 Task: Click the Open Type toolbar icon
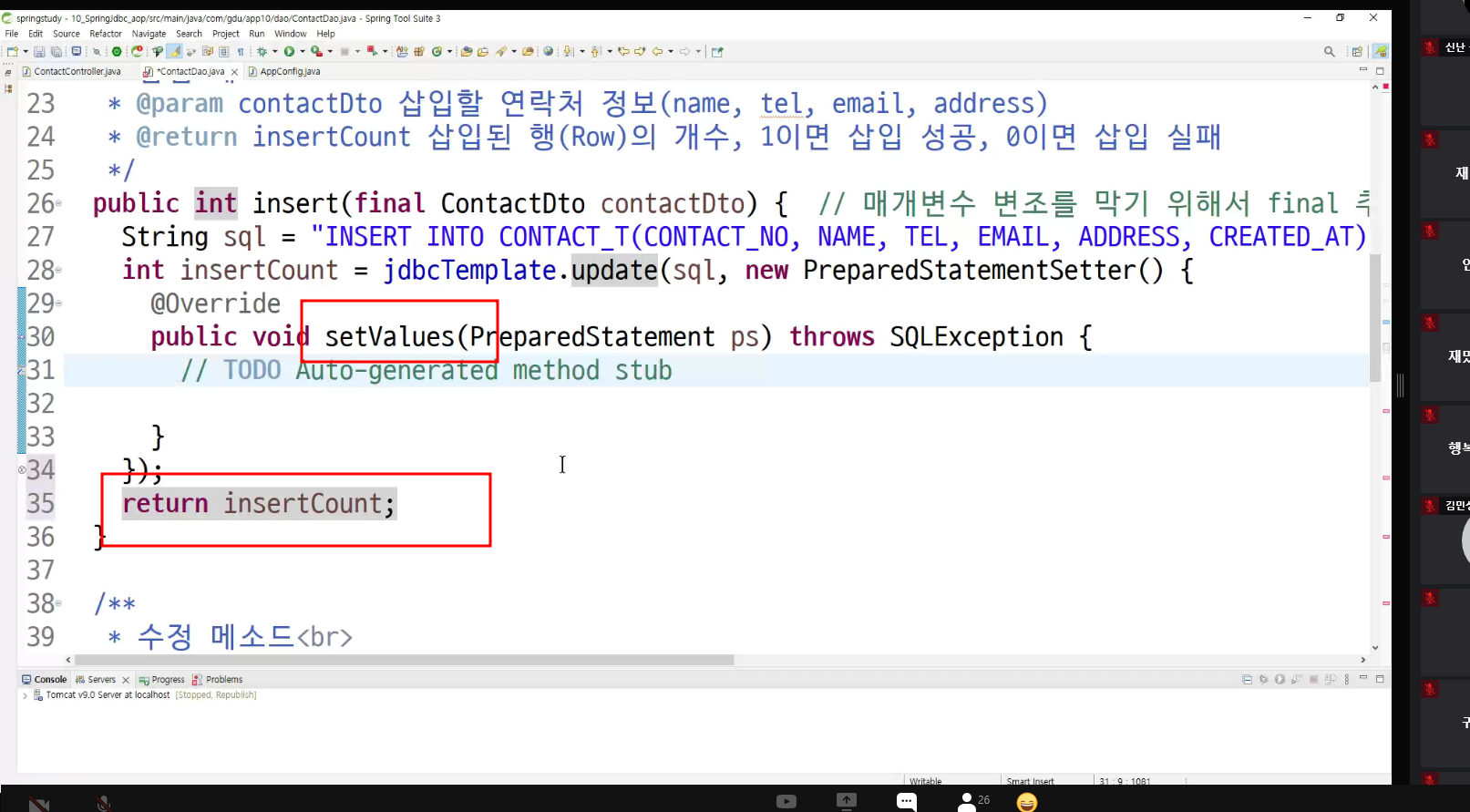click(x=467, y=52)
